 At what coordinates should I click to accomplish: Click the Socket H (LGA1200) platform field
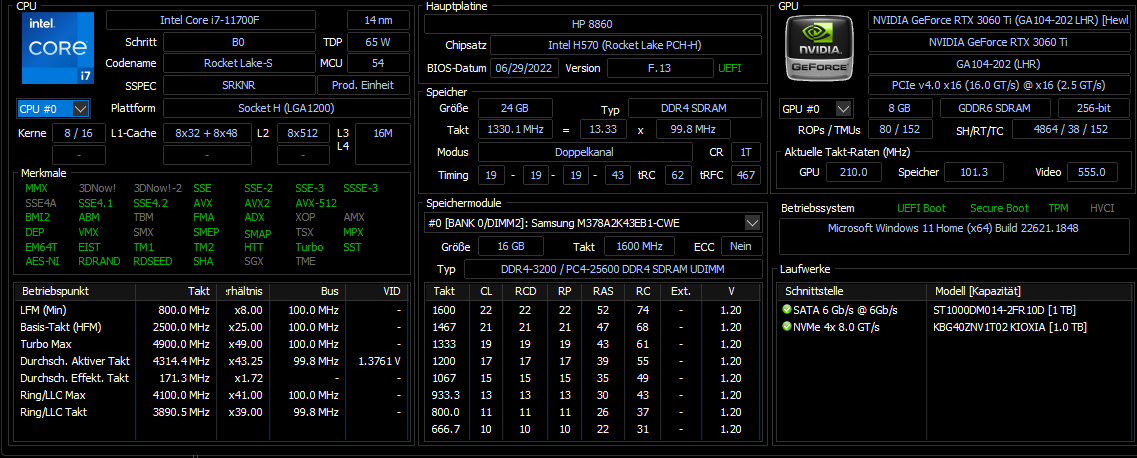coord(286,109)
